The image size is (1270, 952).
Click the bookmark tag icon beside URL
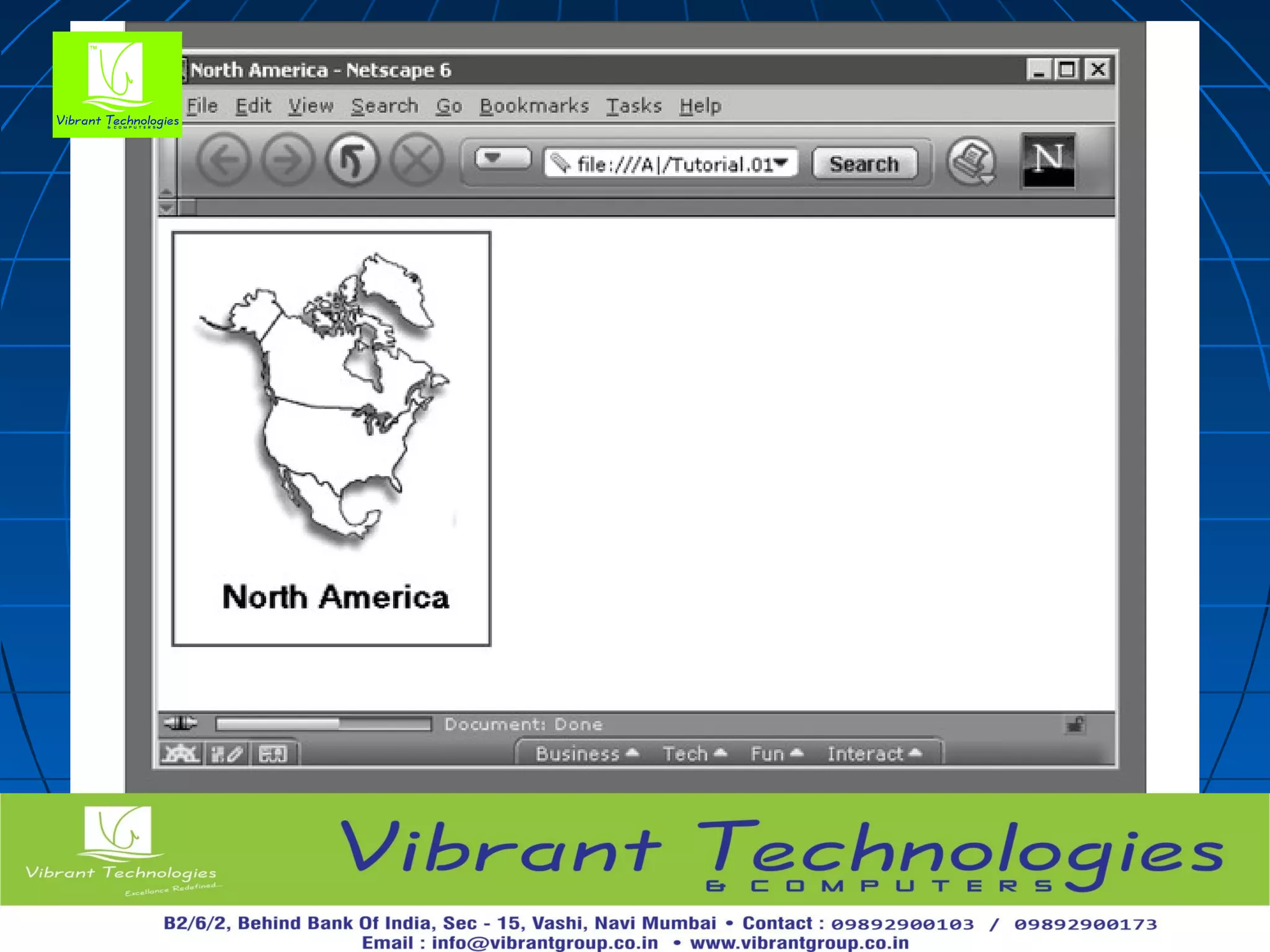coord(560,163)
